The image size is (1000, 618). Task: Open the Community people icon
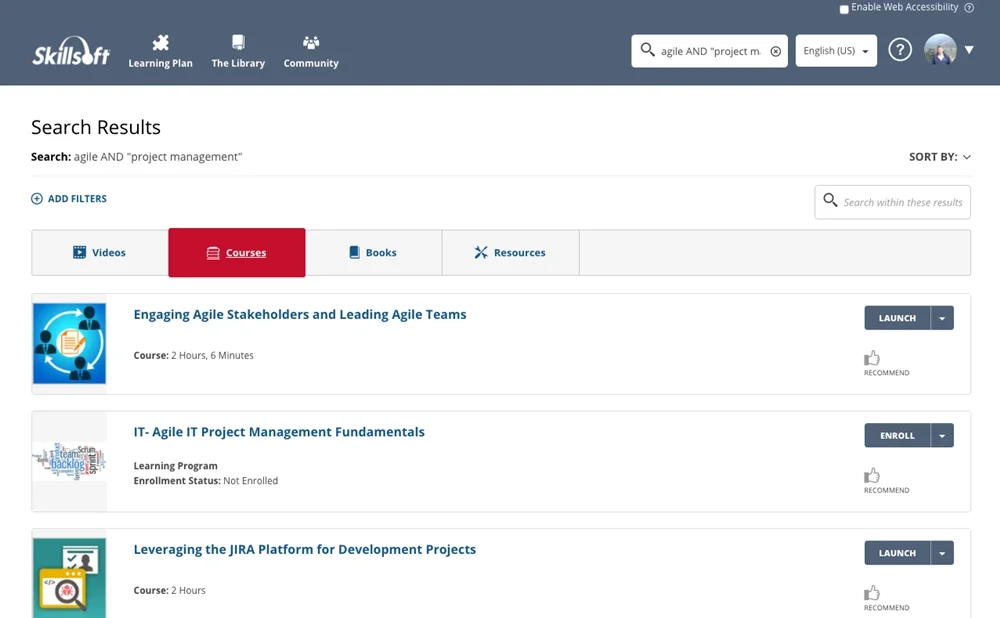[311, 43]
